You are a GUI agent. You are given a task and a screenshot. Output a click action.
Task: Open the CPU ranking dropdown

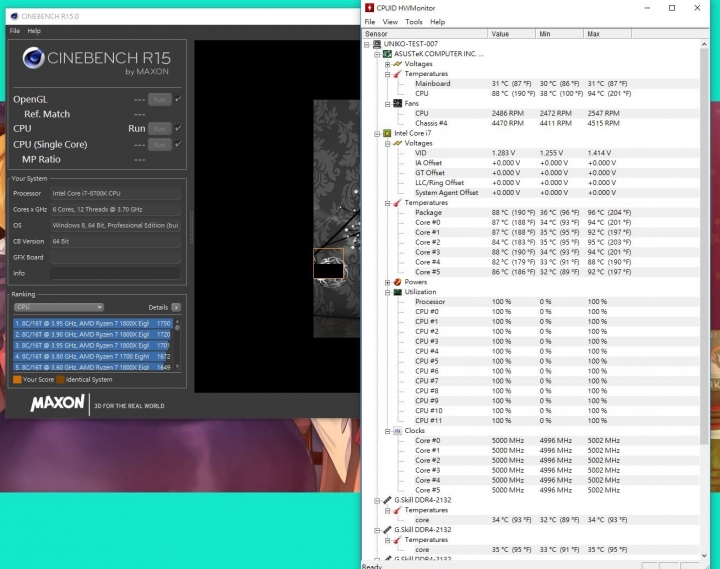(x=58, y=307)
